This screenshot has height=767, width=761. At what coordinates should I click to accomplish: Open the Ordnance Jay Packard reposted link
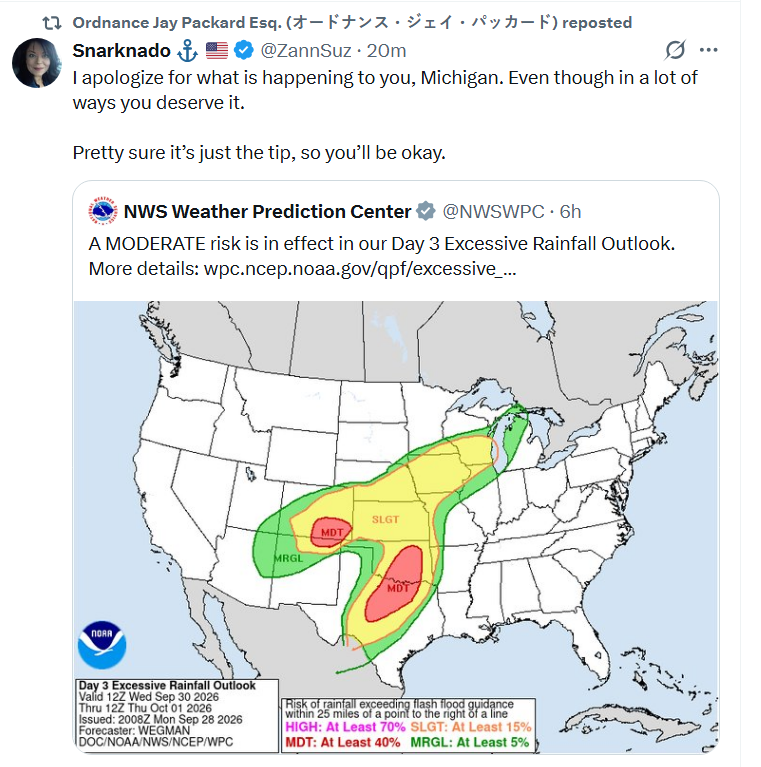click(x=352, y=23)
